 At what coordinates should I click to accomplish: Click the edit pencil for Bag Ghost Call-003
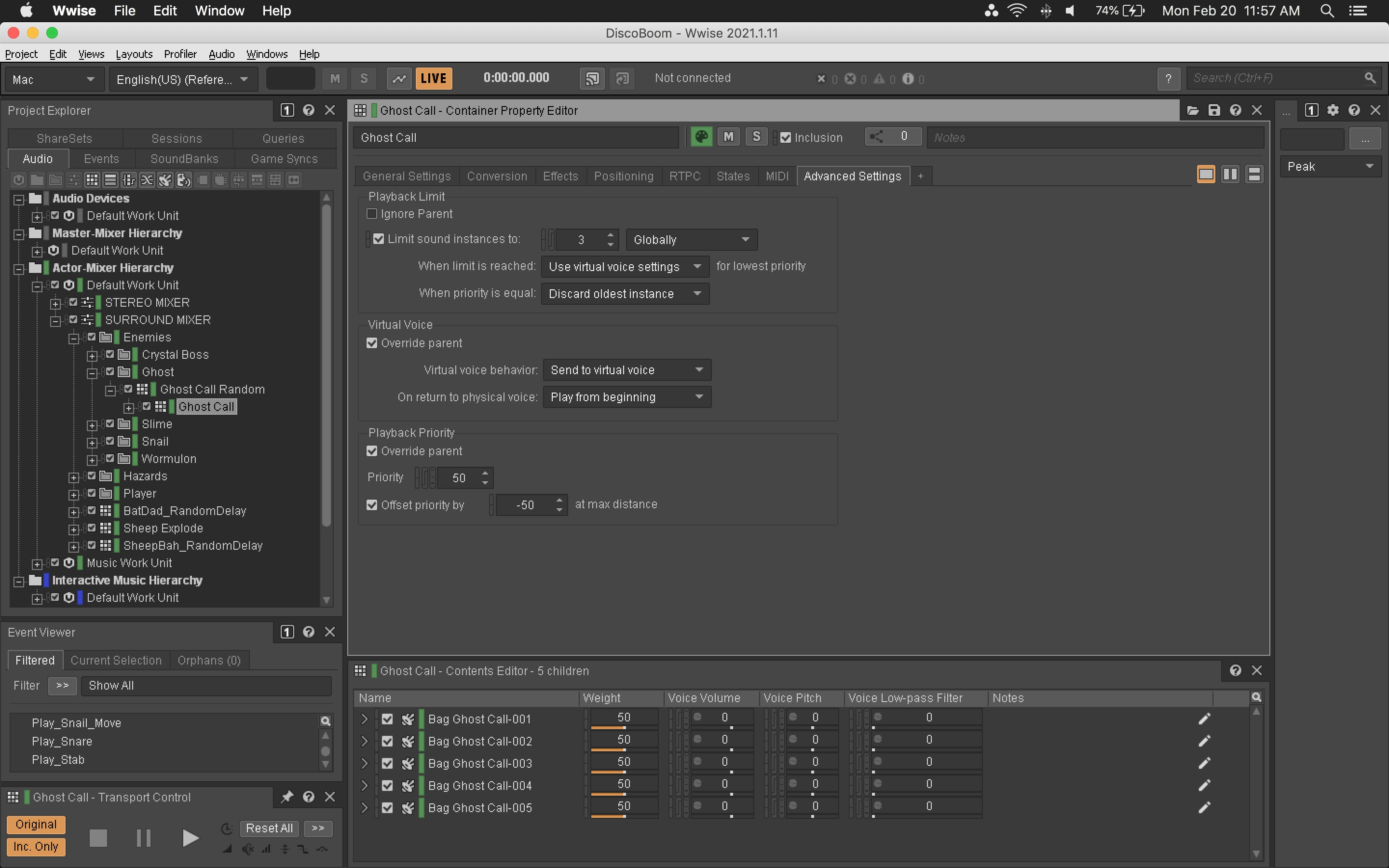[x=1204, y=763]
